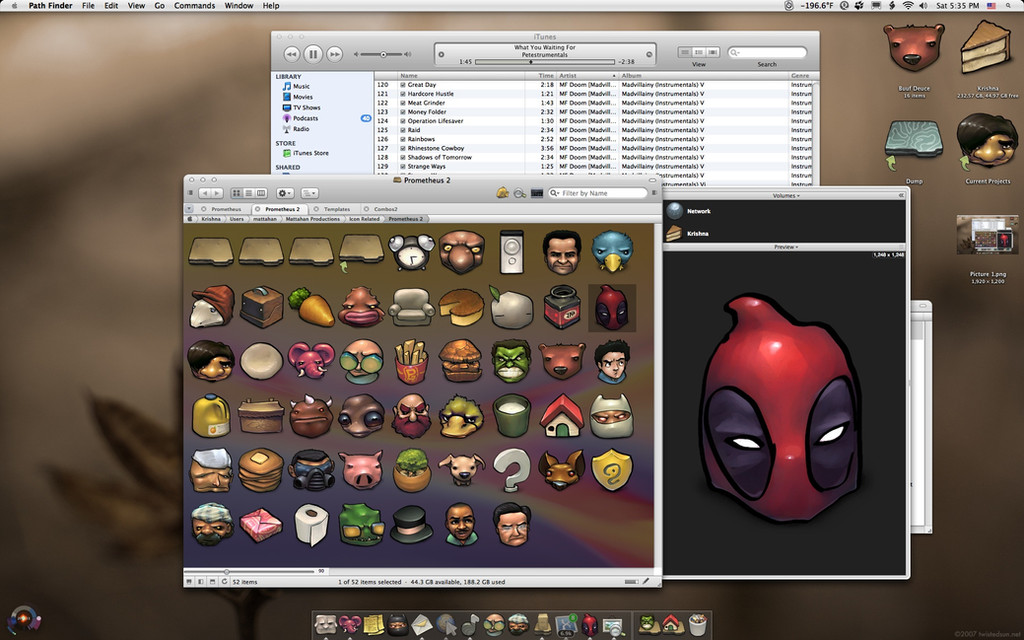Open the tab list dropdown left of tabs
Screen dimensions: 1024x640
(189, 209)
